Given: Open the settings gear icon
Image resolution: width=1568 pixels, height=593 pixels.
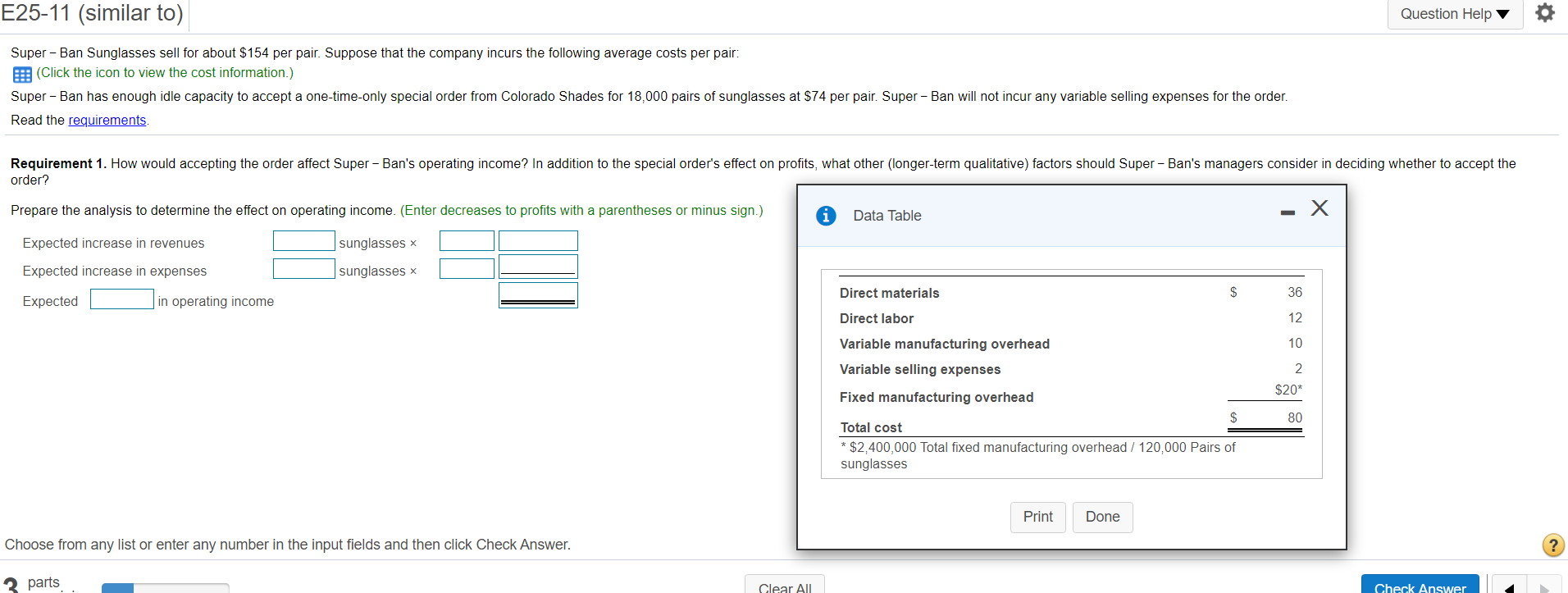Looking at the screenshot, I should [x=1545, y=13].
